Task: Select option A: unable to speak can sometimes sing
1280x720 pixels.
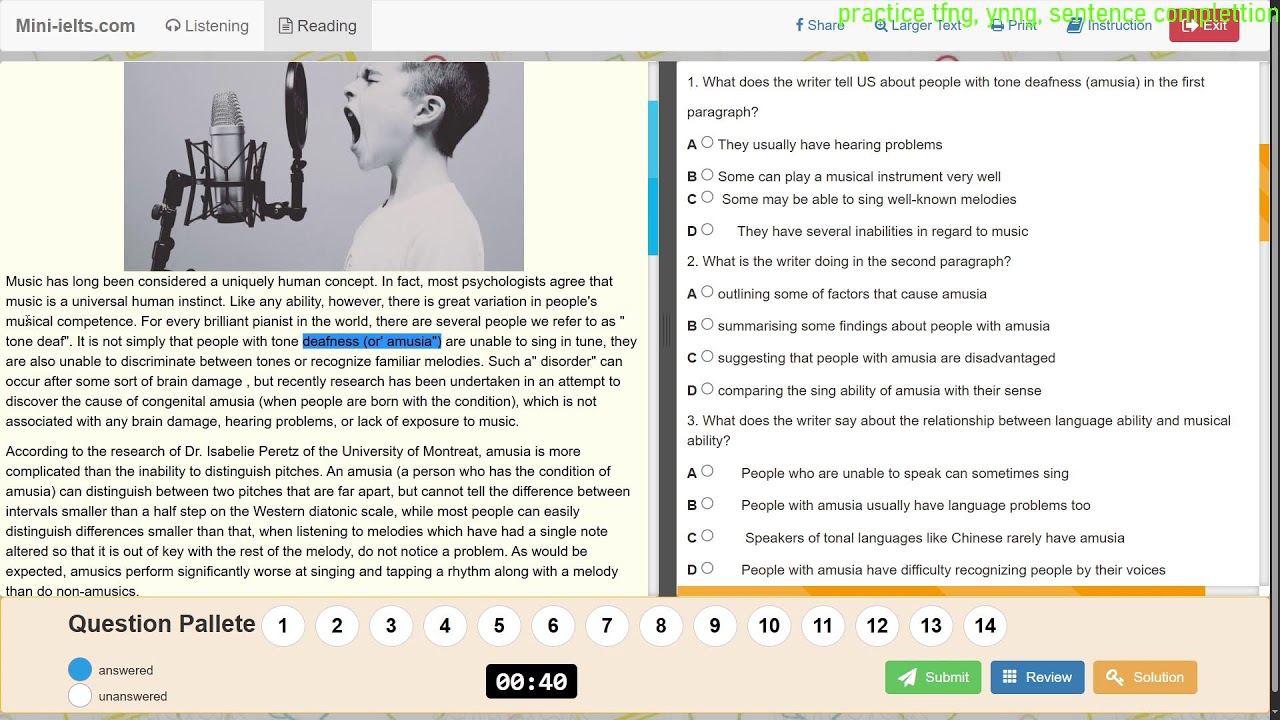Action: 707,471
